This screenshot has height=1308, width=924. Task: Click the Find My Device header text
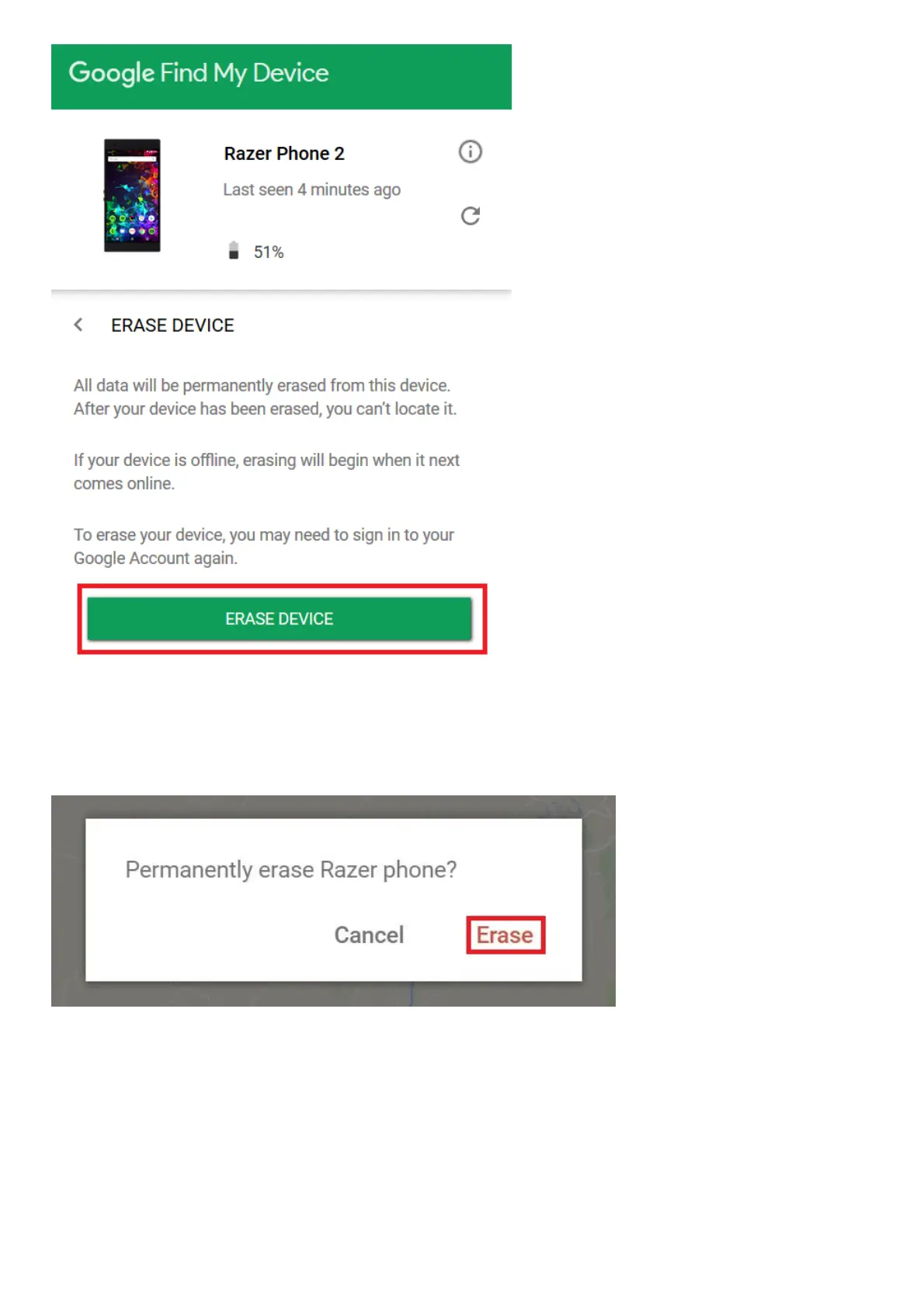point(245,73)
